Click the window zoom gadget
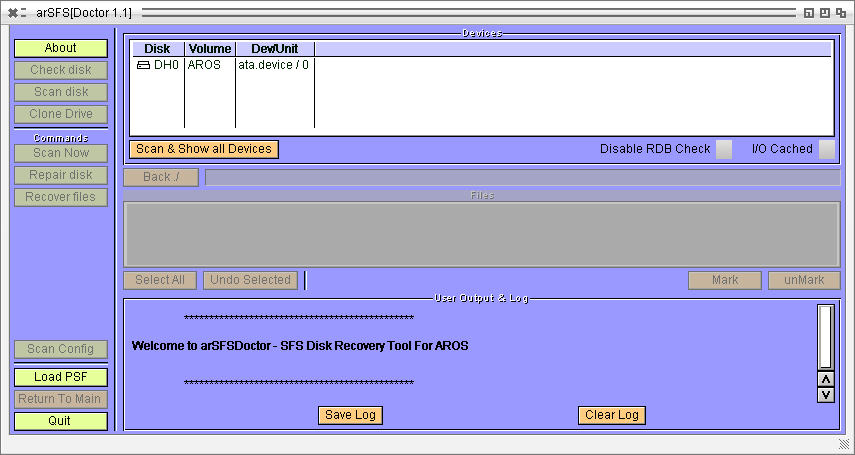 [825, 13]
